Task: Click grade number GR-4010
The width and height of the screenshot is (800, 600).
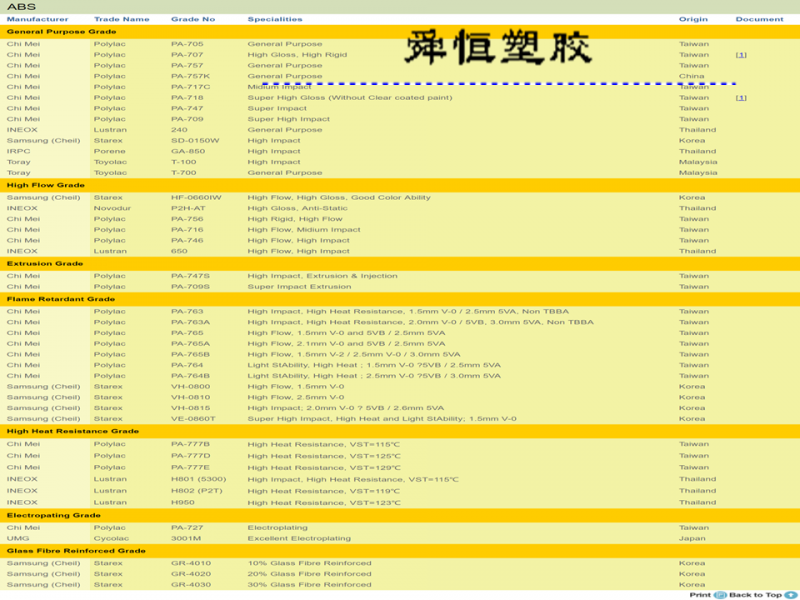Action: [x=191, y=563]
